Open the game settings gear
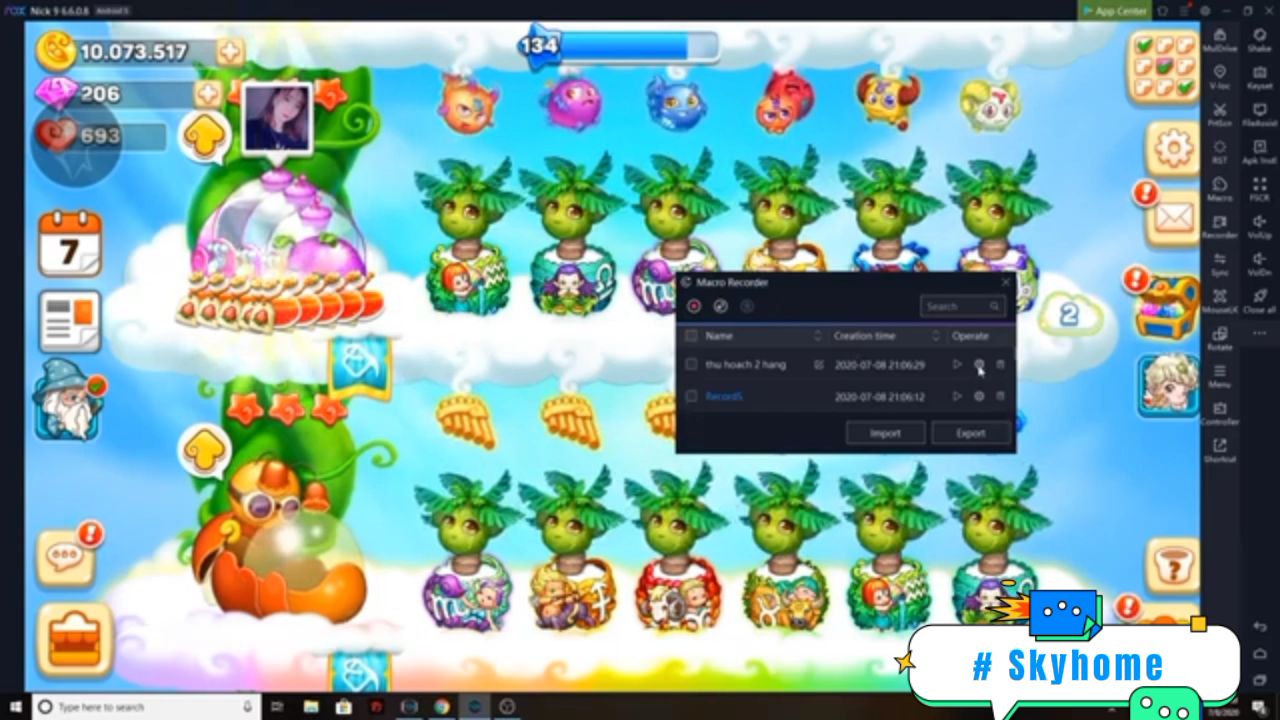Viewport: 1280px width, 720px height. pos(1171,148)
